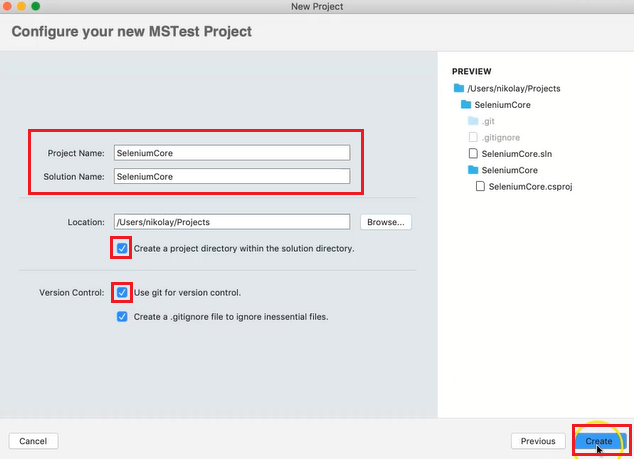Toggle Create a project directory checkbox

pos(122,248)
